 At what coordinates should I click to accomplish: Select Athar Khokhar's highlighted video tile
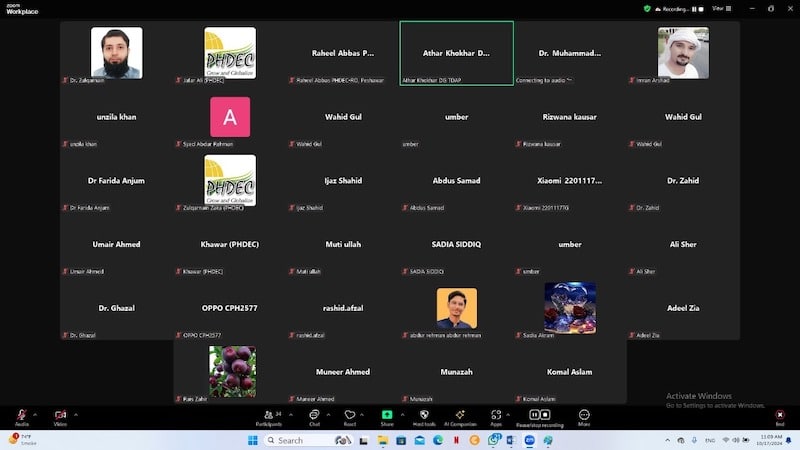(x=456, y=53)
